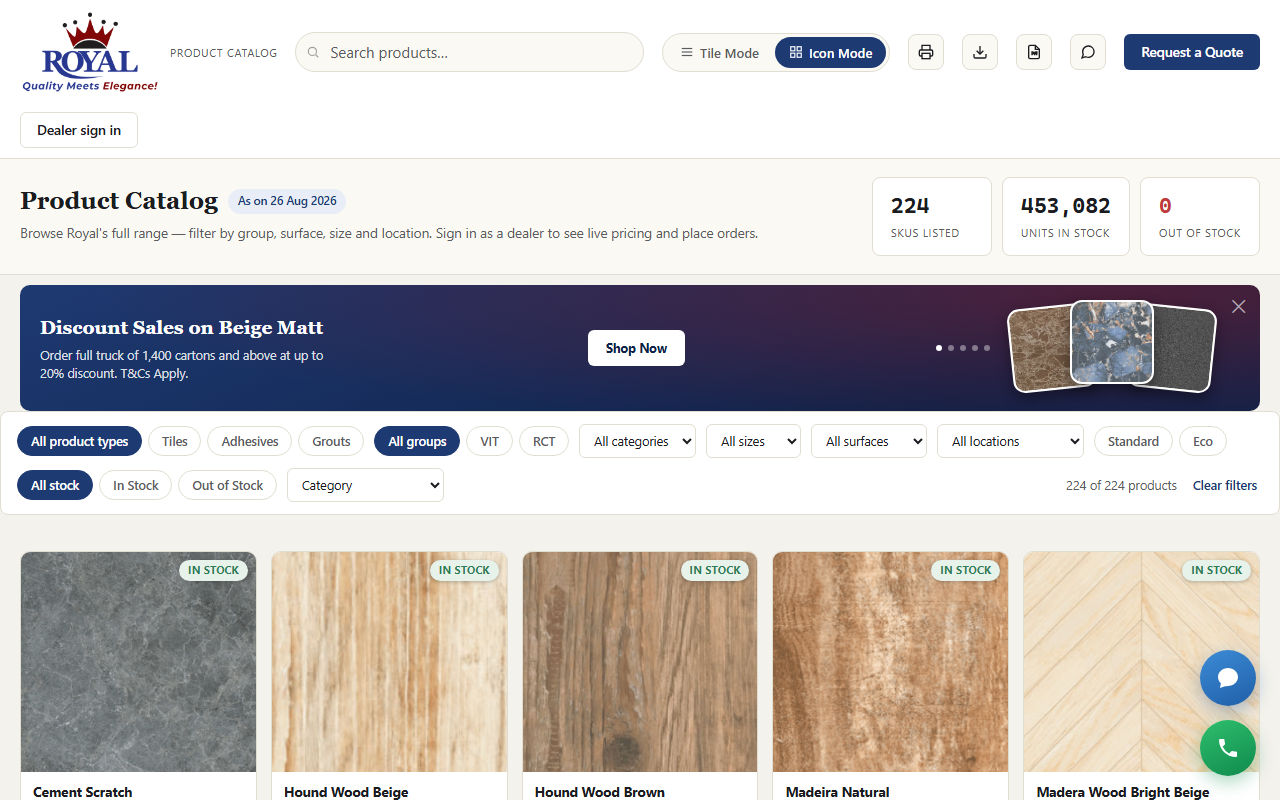Click the green floating phone button
1280x800 pixels.
1228,748
